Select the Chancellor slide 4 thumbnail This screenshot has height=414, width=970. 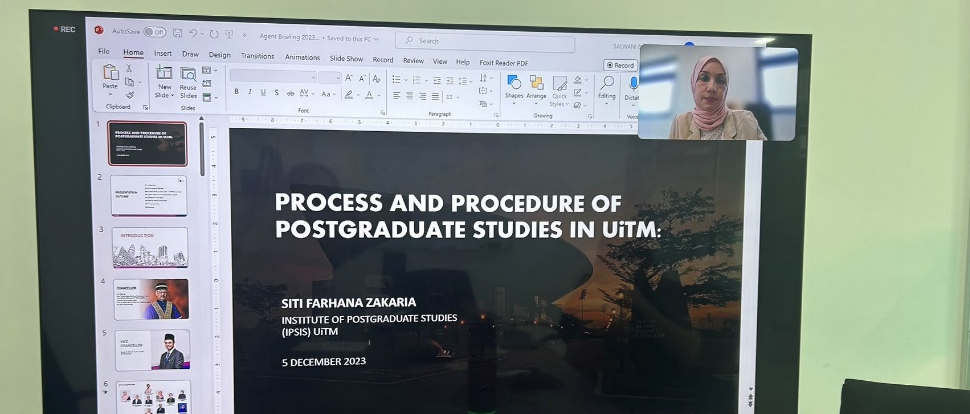(152, 300)
